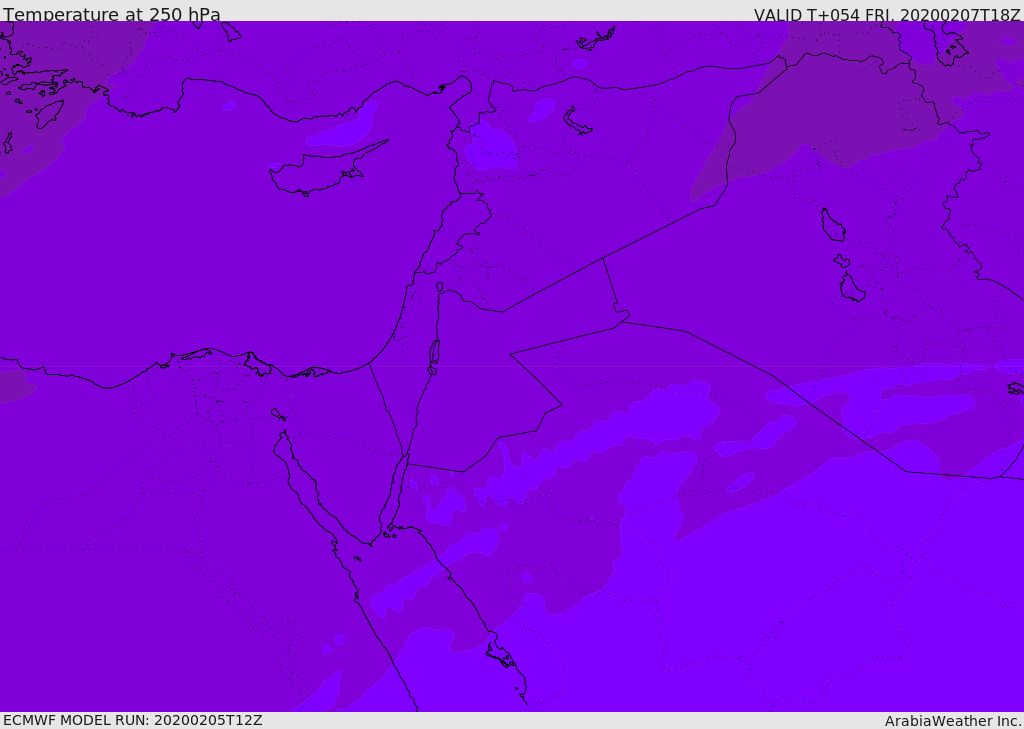The width and height of the screenshot is (1024, 729).
Task: Click the 'VALID T+054 FRI. 20200207T18Z' timestamp
Action: click(887, 14)
